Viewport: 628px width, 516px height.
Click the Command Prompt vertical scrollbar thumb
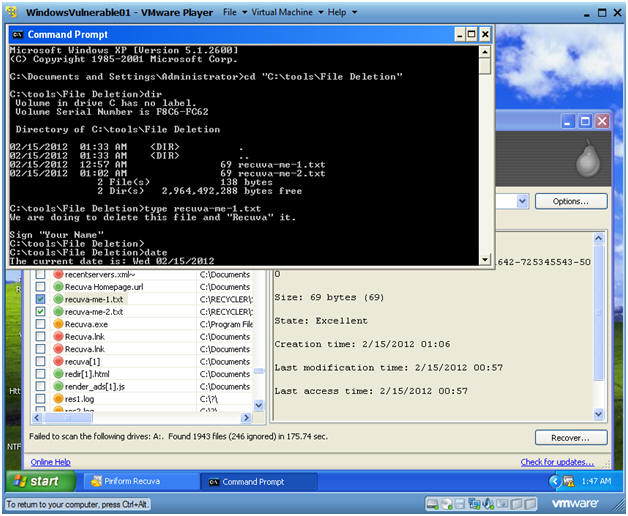485,67
